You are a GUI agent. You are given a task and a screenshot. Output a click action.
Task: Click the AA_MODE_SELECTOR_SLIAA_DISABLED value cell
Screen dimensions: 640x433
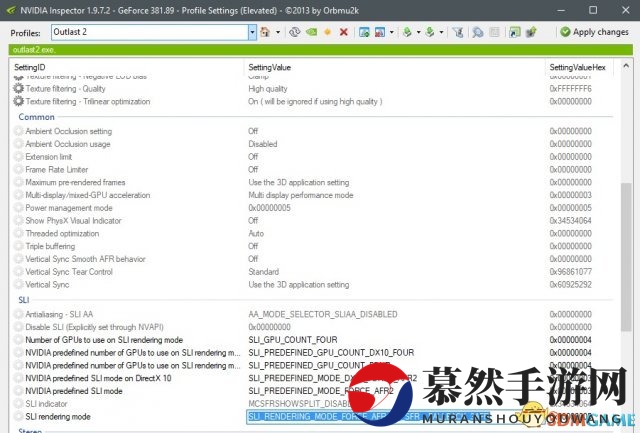322,314
